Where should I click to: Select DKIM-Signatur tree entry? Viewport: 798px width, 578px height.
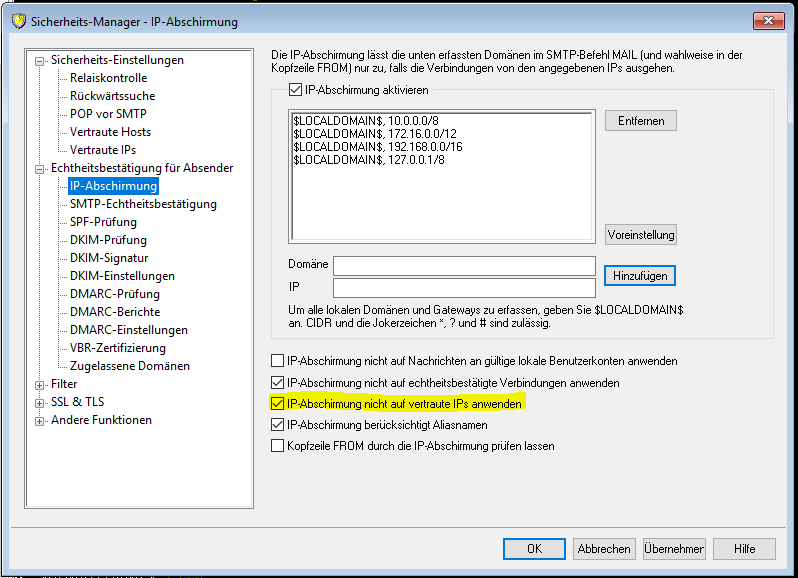[108, 258]
